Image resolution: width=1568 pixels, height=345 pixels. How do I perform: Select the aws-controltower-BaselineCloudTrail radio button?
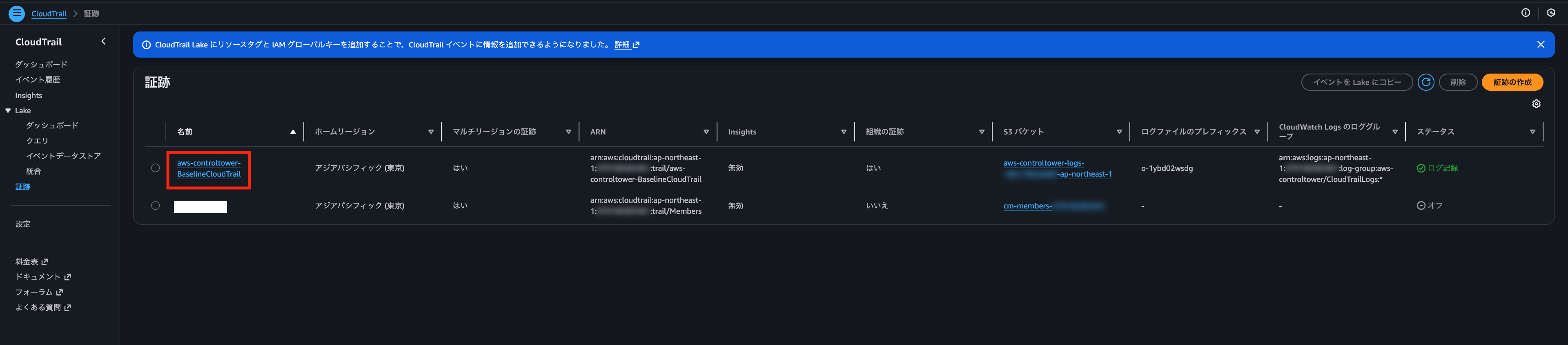point(155,168)
